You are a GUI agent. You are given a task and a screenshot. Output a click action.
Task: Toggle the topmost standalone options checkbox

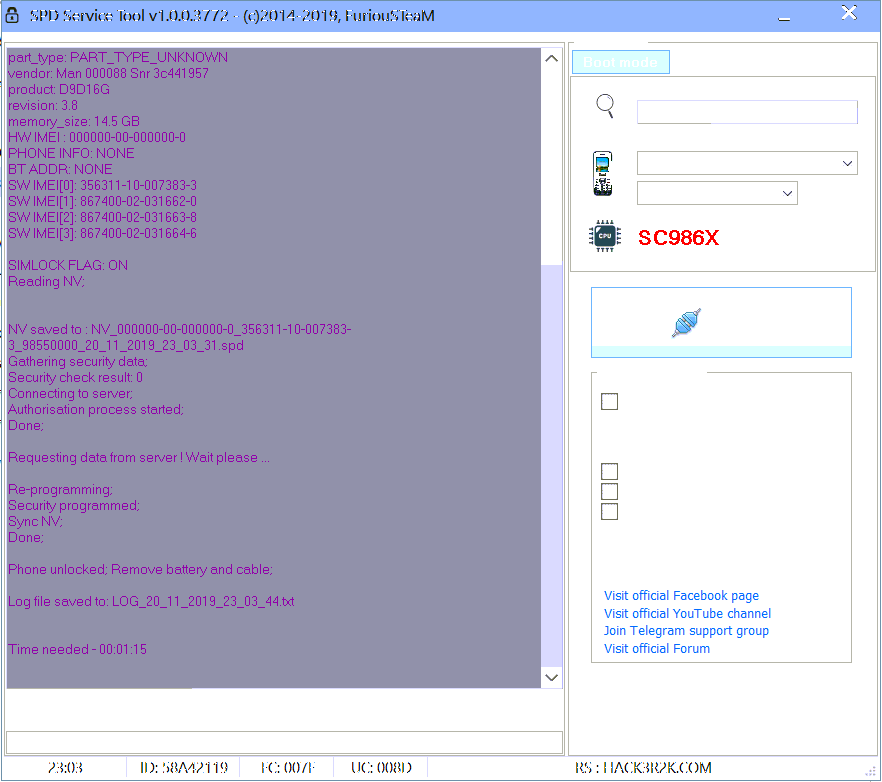click(609, 402)
